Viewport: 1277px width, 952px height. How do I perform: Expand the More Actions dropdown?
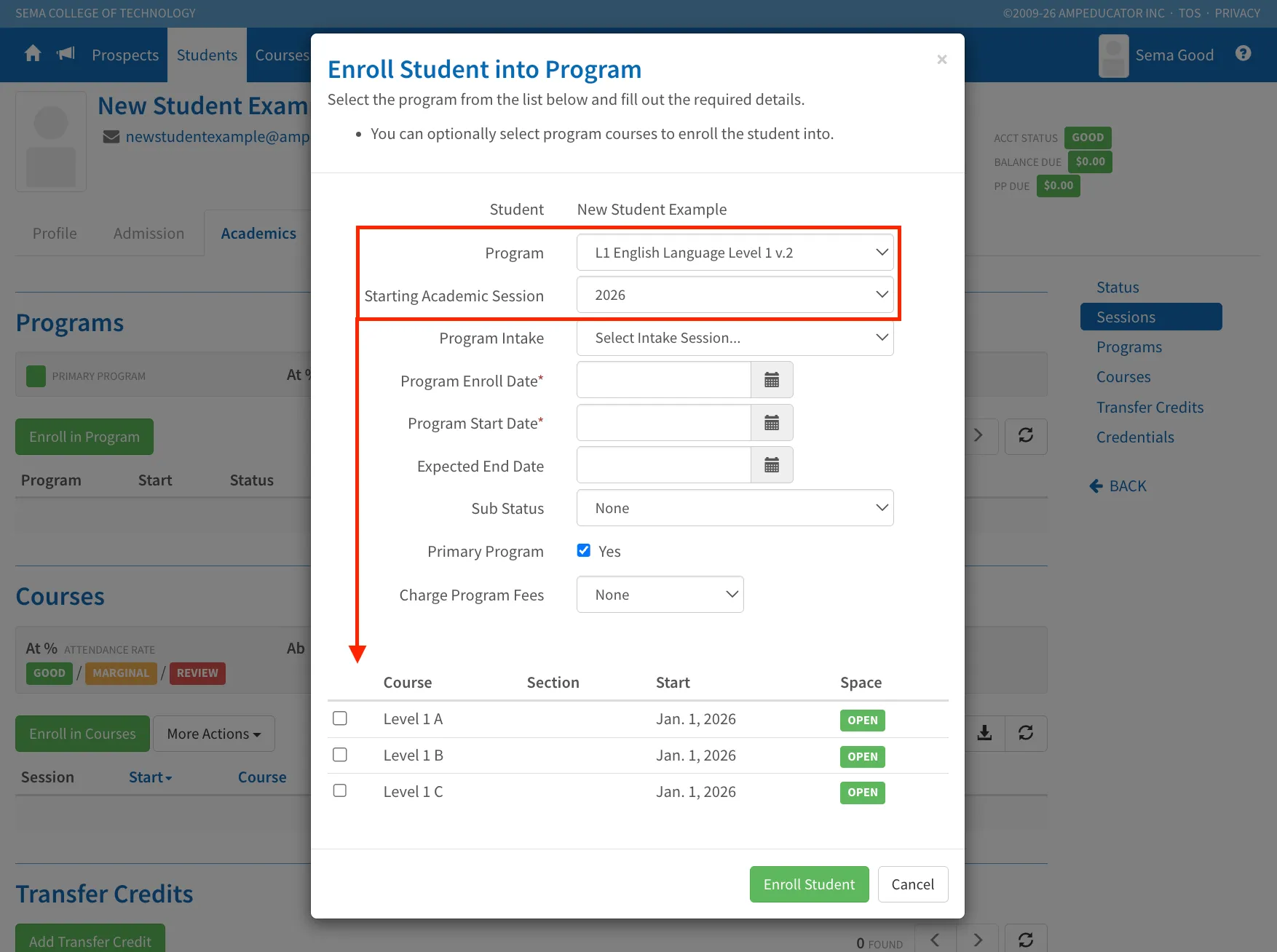[x=214, y=734]
